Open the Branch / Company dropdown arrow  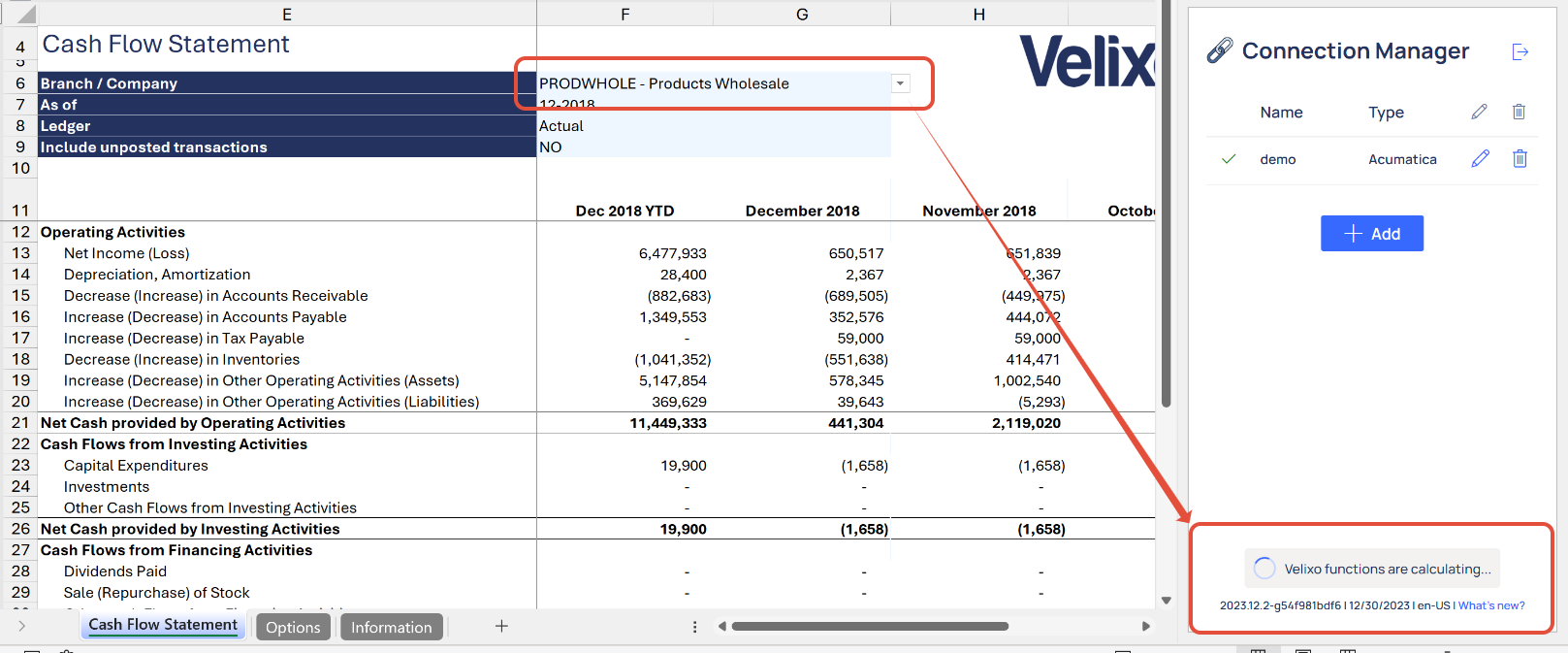(901, 83)
